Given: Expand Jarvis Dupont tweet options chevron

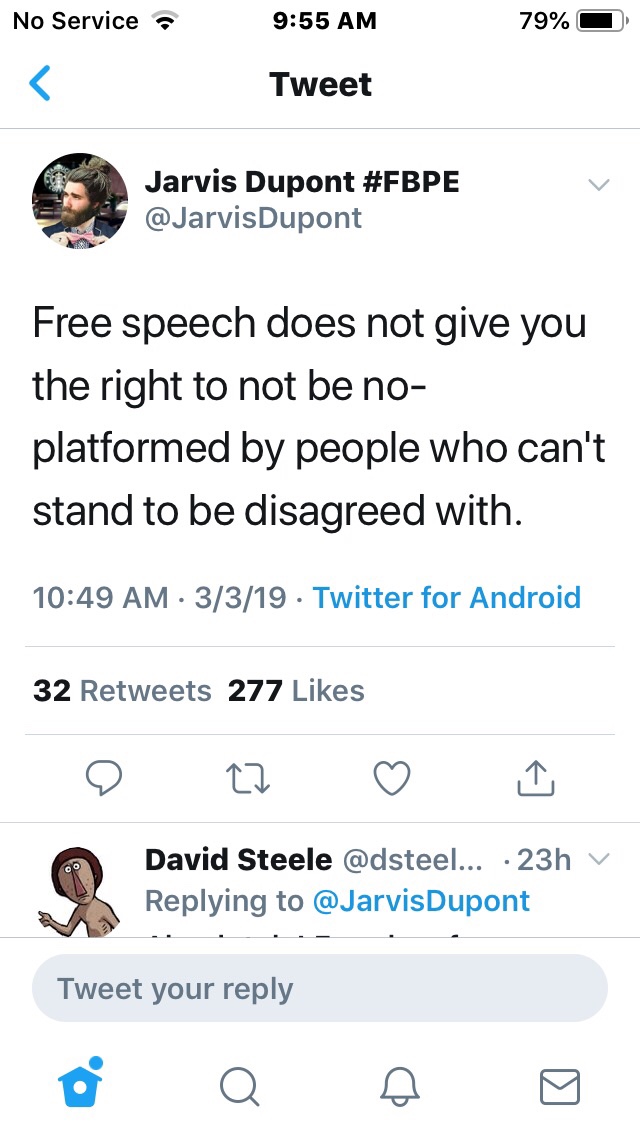Looking at the screenshot, I should pyautogui.click(x=598, y=185).
